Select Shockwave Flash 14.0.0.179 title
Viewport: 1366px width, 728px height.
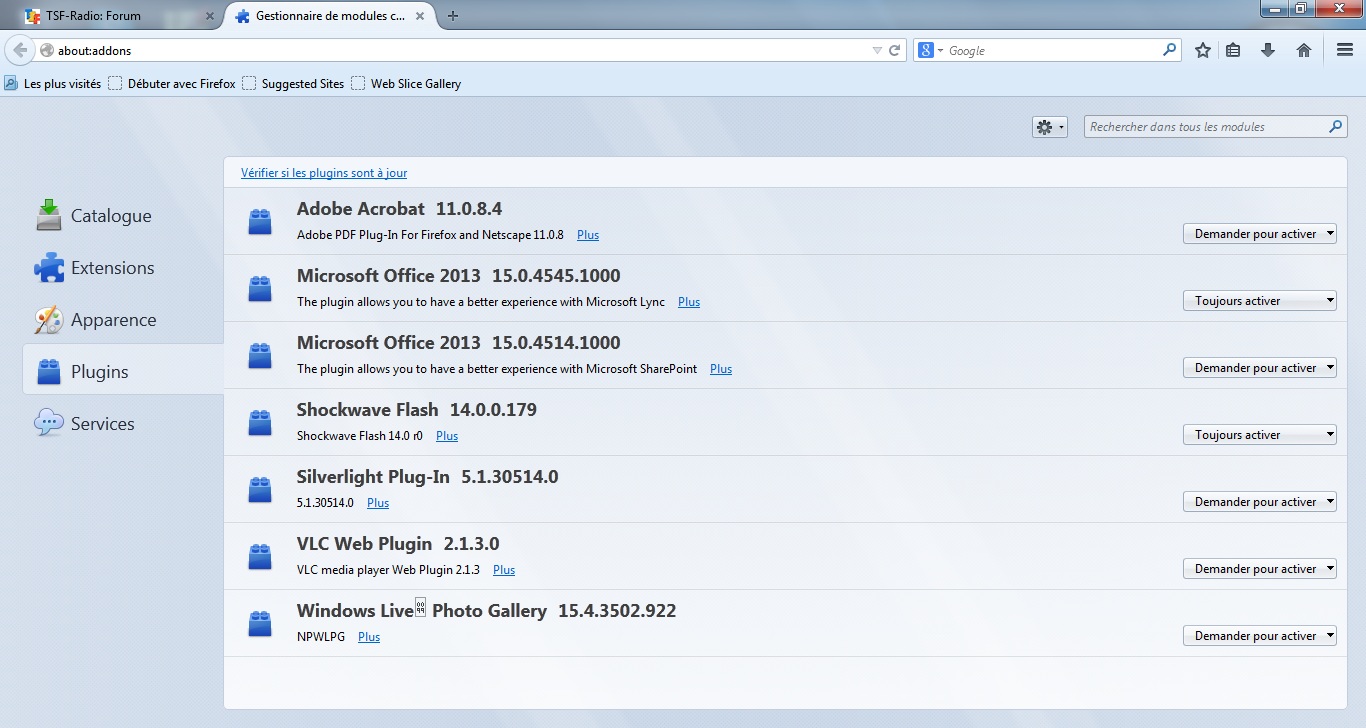(x=417, y=410)
